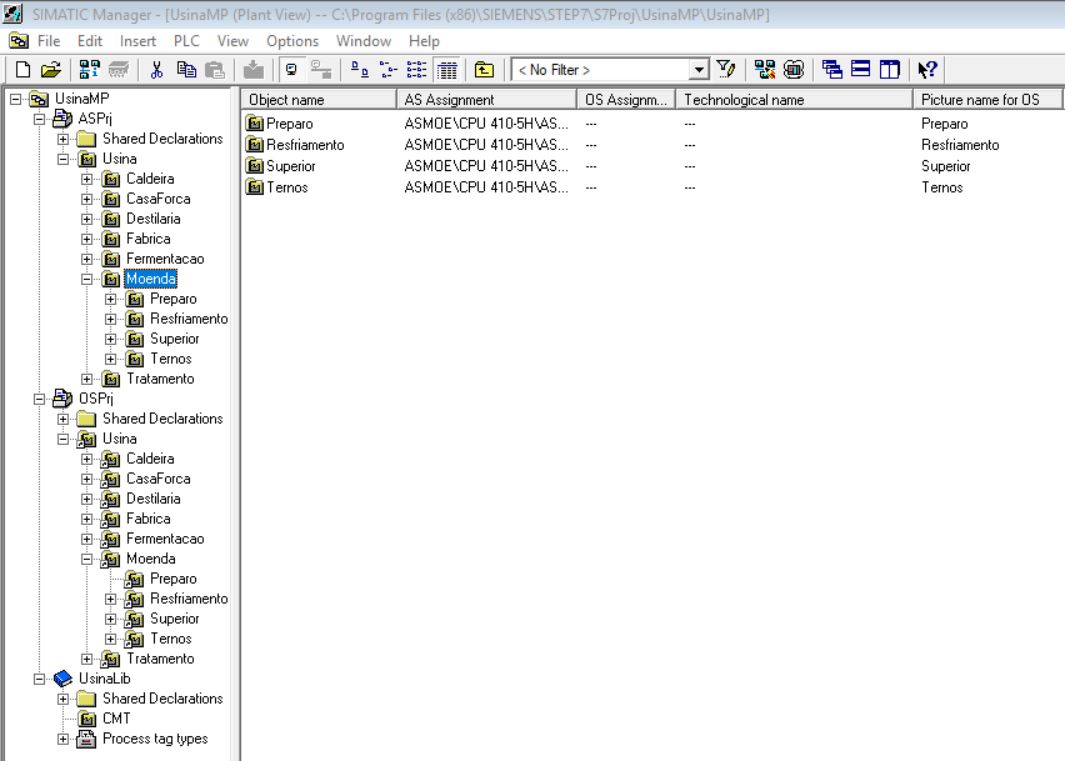Sort by AS Assignment column header
This screenshot has width=1065, height=761.
pos(486,99)
